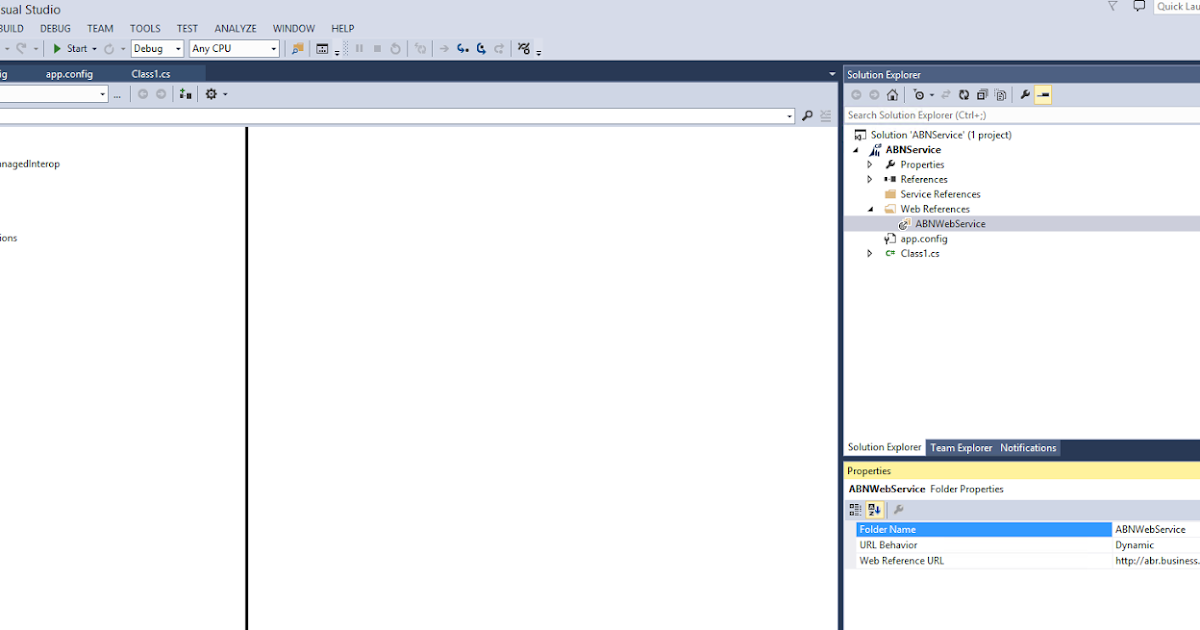Click the Step Out icon
1200x630 pixels.
click(498, 48)
